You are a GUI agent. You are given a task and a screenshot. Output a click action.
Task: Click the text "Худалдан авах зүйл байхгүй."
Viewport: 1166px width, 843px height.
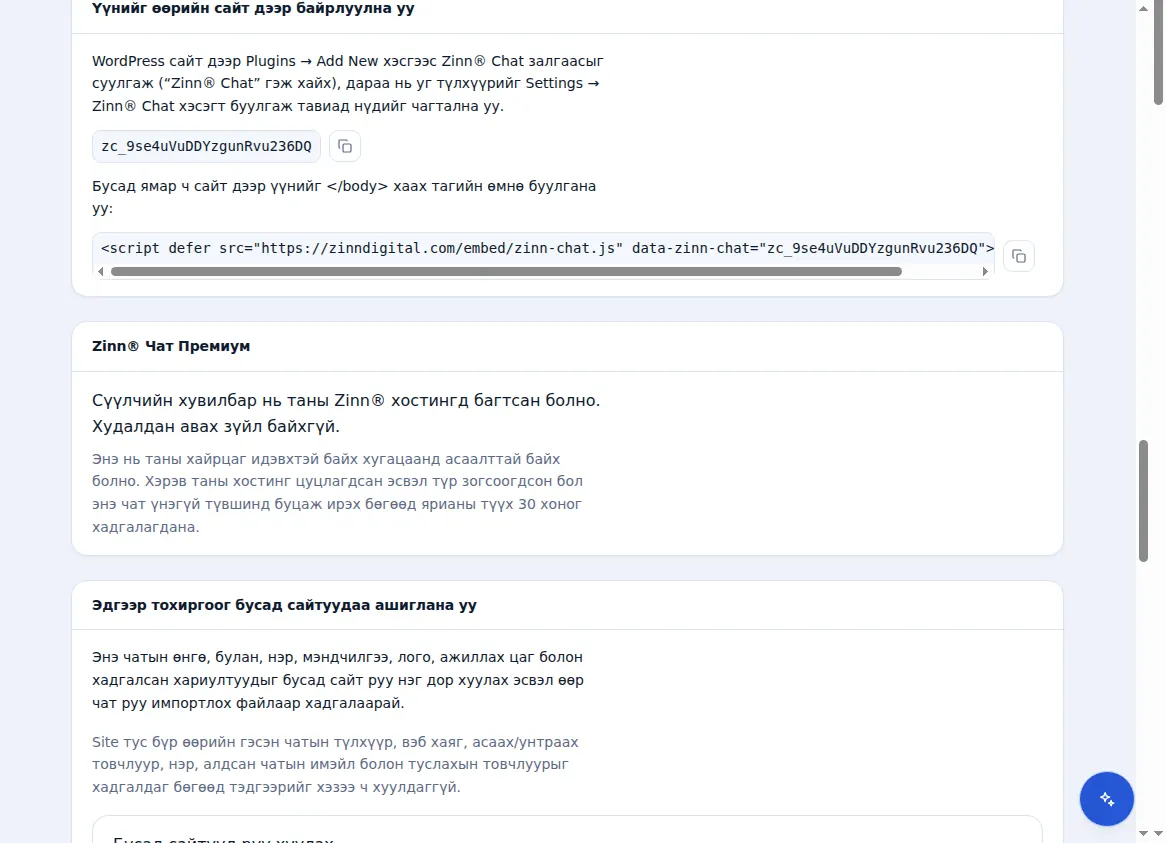coord(216,427)
